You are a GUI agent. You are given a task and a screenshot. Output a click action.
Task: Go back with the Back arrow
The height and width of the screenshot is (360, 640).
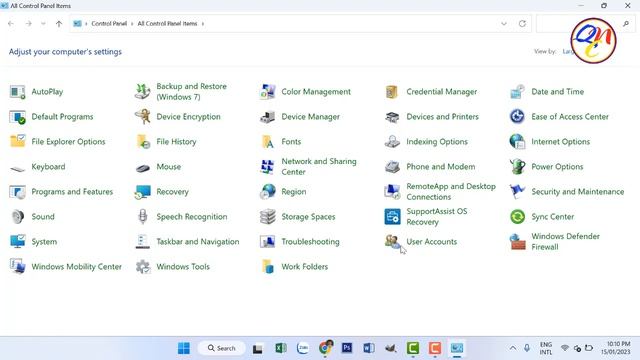11,24
